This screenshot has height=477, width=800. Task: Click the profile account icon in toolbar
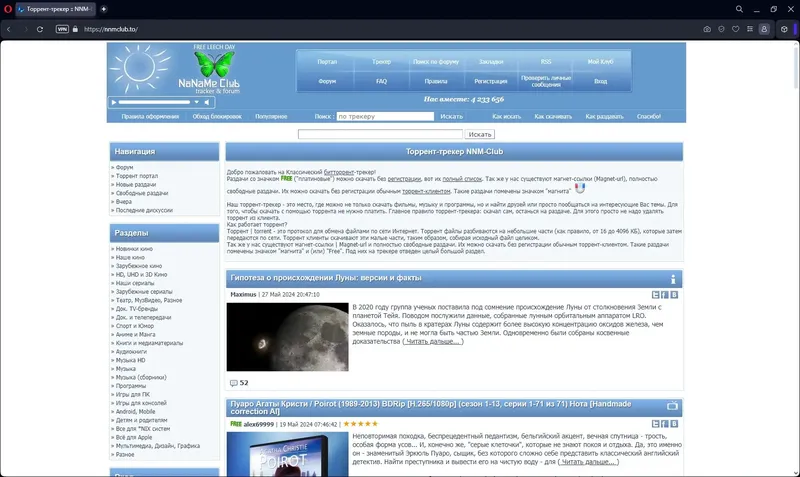[764, 29]
